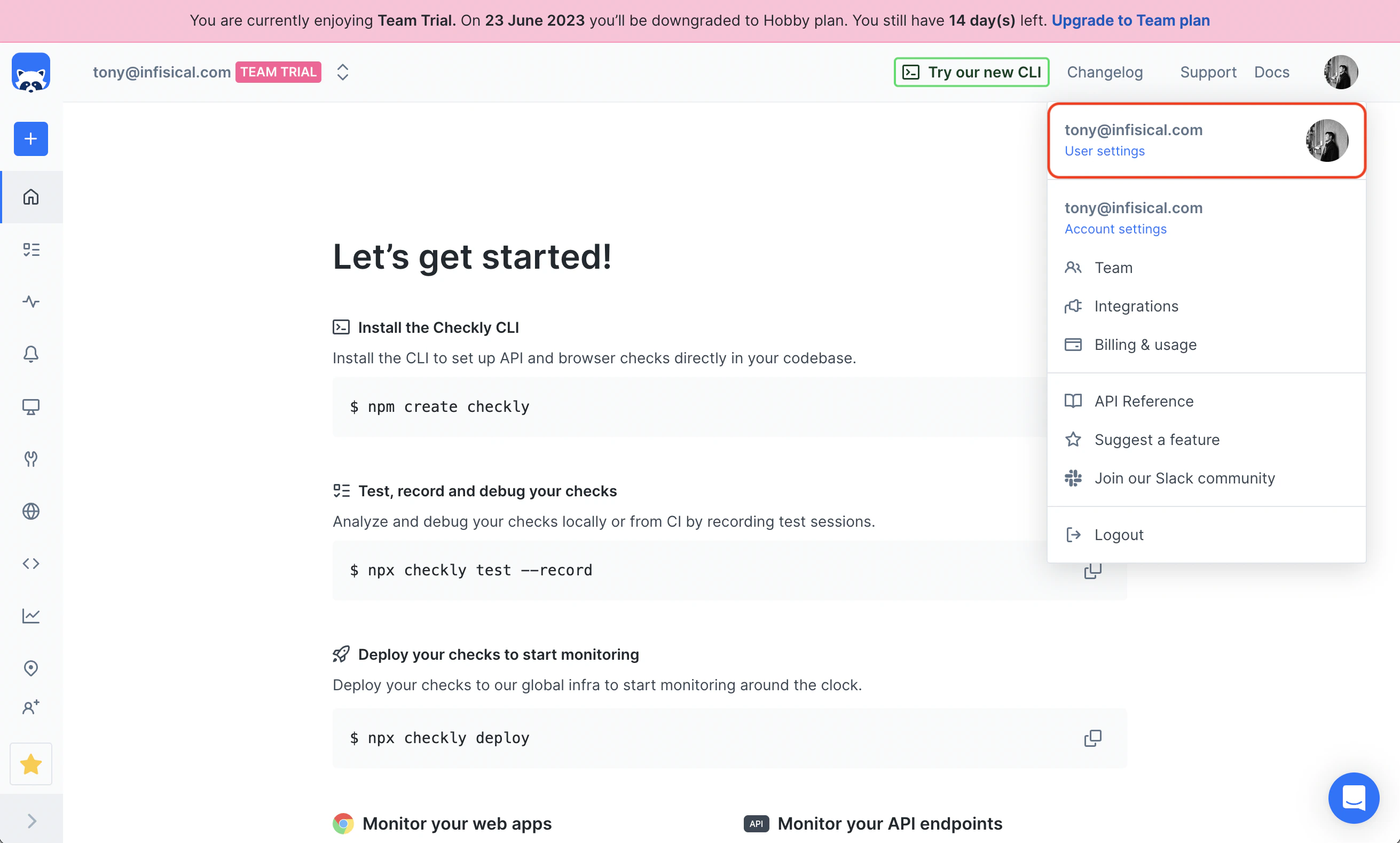Click the rocket icon beside Deploy heading

point(341,654)
